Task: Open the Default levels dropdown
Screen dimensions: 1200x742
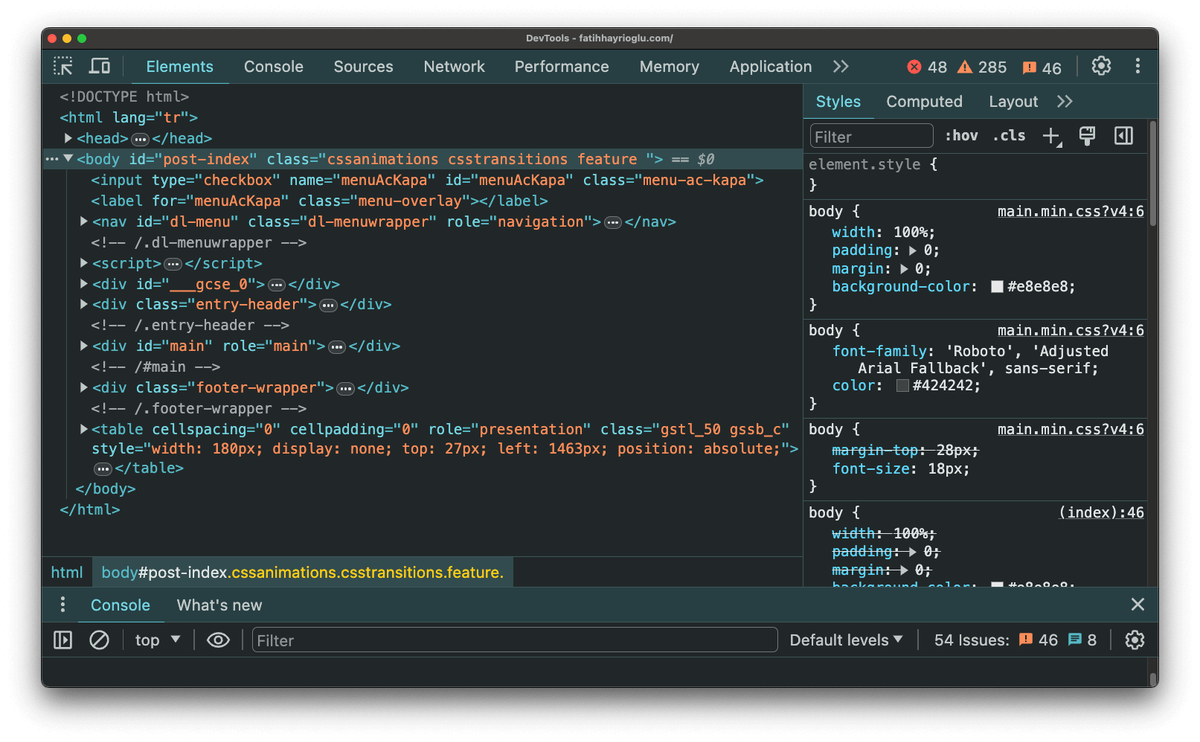Action: point(846,640)
